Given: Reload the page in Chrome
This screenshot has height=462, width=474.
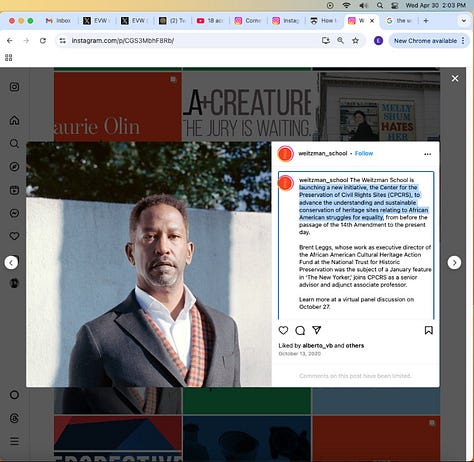Looking at the screenshot, I should pyautogui.click(x=43, y=41).
